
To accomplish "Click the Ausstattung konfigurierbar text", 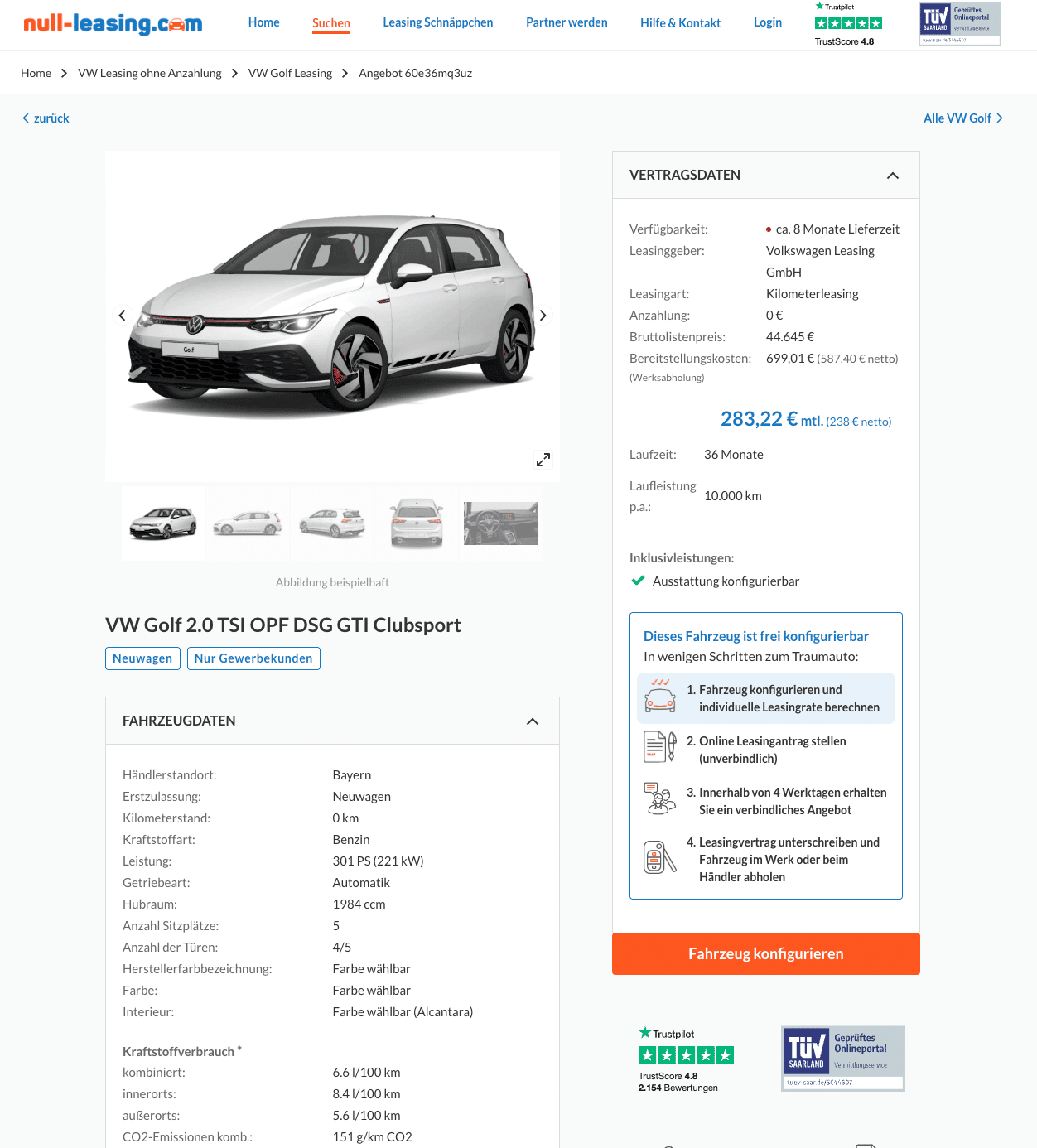I will (726, 581).
